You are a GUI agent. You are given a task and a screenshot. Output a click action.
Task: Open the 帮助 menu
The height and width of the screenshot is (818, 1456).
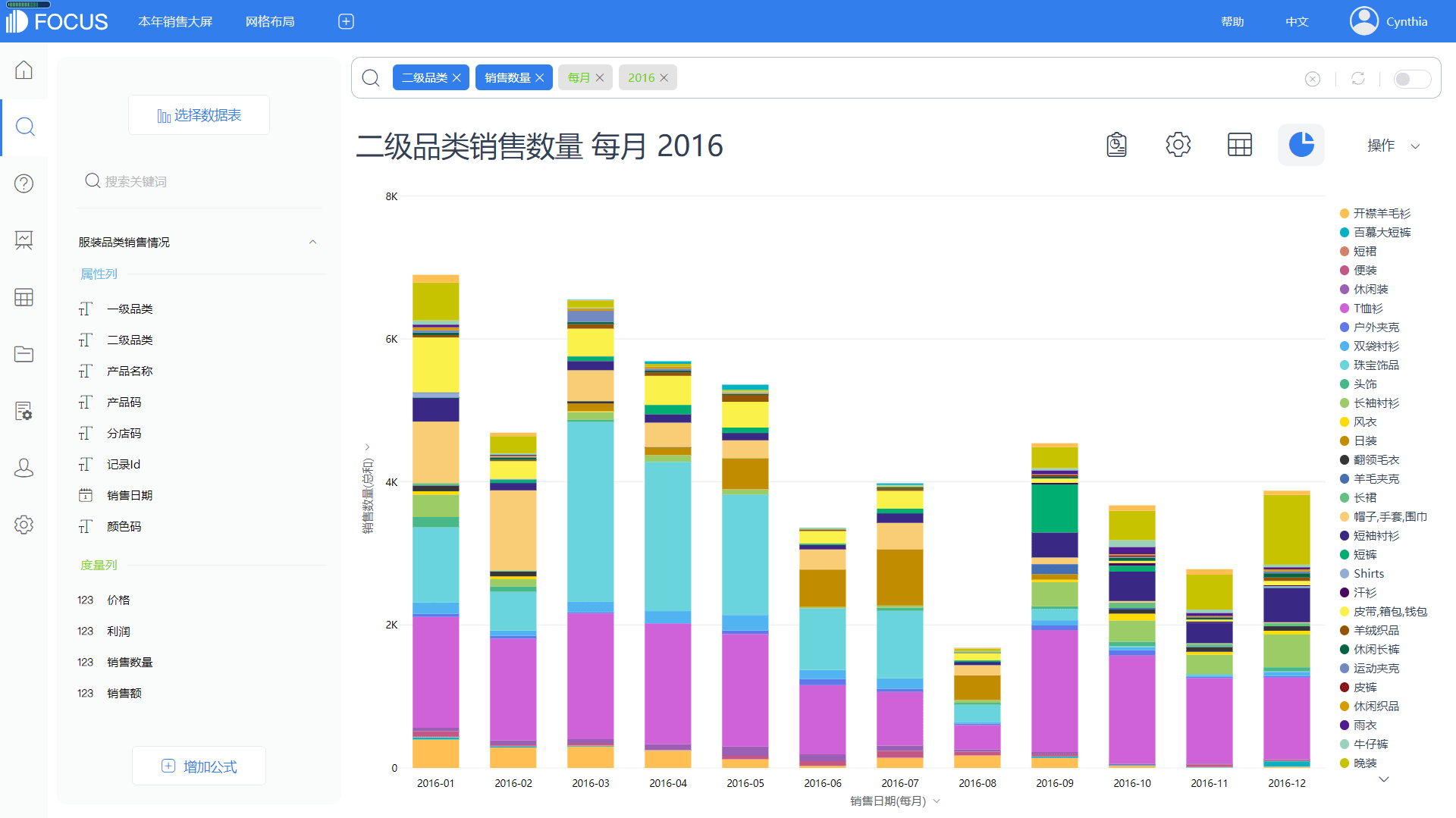(x=1232, y=21)
